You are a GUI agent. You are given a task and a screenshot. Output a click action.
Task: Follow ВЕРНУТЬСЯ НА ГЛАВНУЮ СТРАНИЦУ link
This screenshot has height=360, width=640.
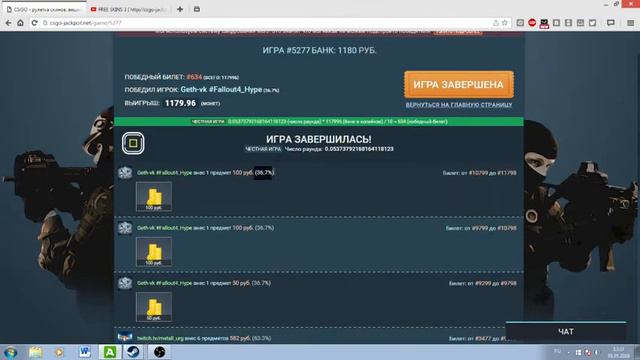coord(459,105)
